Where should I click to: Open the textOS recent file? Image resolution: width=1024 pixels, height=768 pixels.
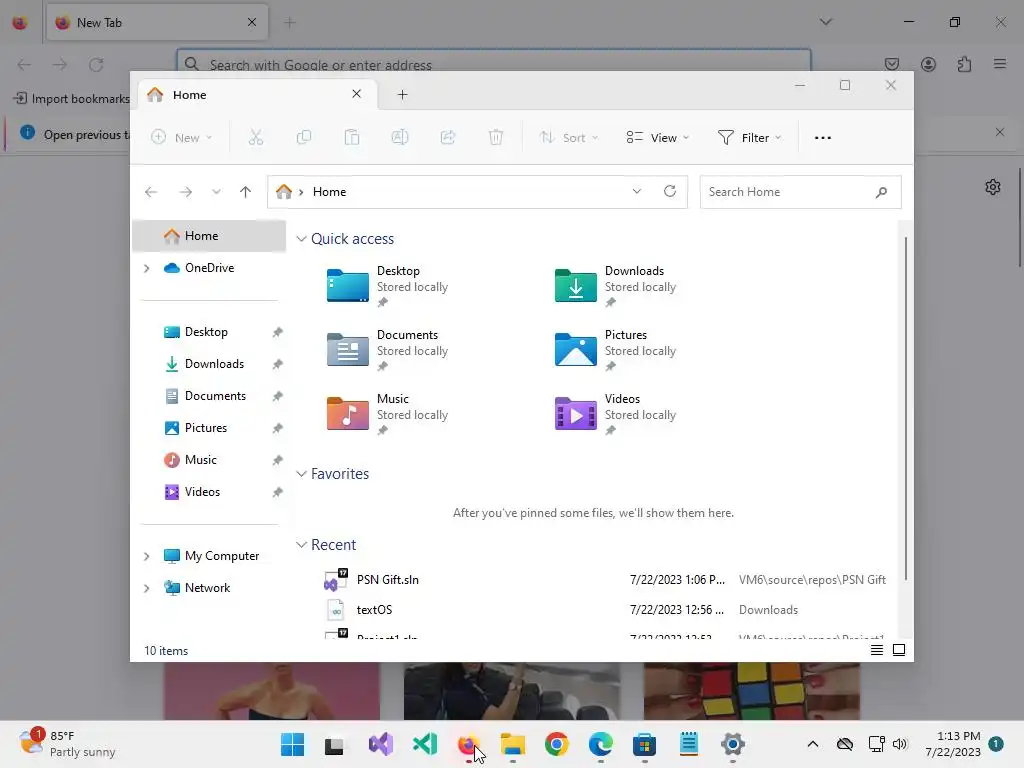[605, 609]
